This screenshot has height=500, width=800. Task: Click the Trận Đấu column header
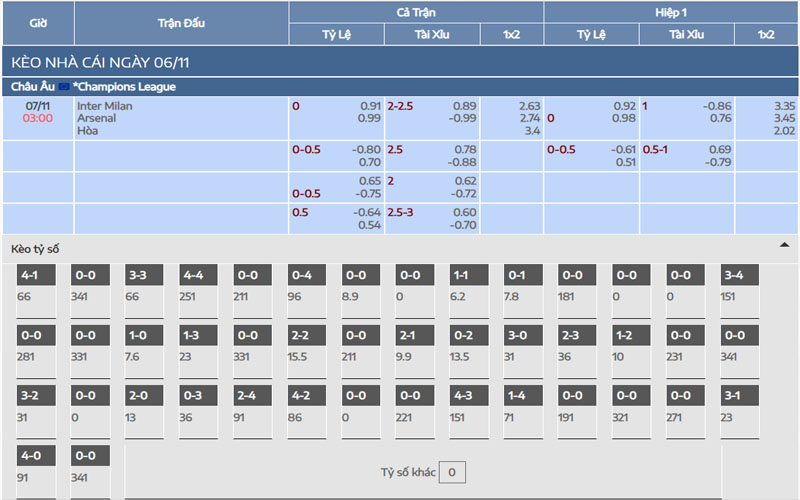(x=181, y=22)
